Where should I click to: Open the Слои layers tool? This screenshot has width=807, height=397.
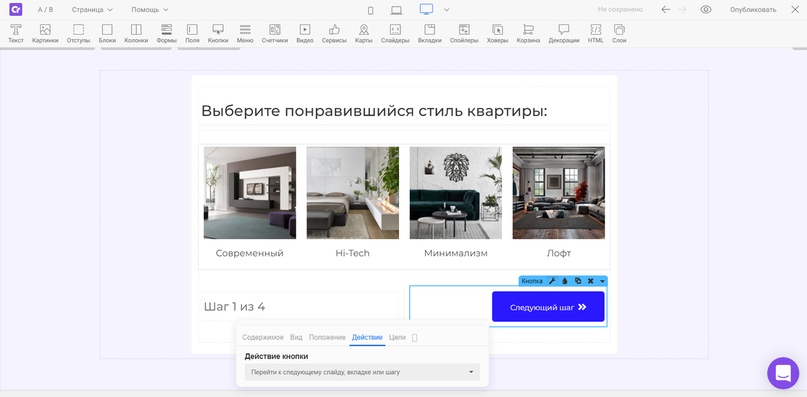point(619,33)
